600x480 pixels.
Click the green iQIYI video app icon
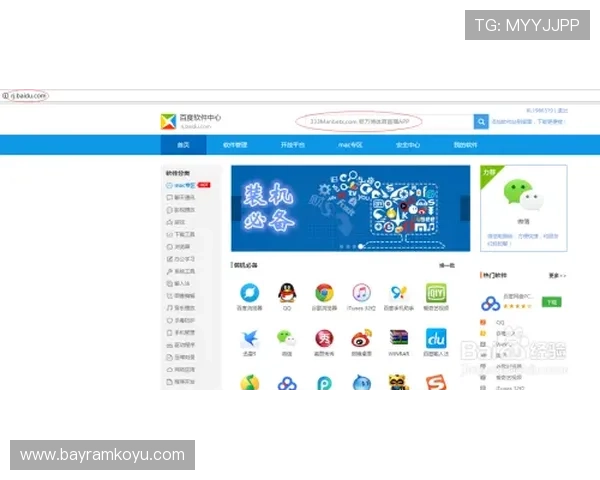(436, 293)
